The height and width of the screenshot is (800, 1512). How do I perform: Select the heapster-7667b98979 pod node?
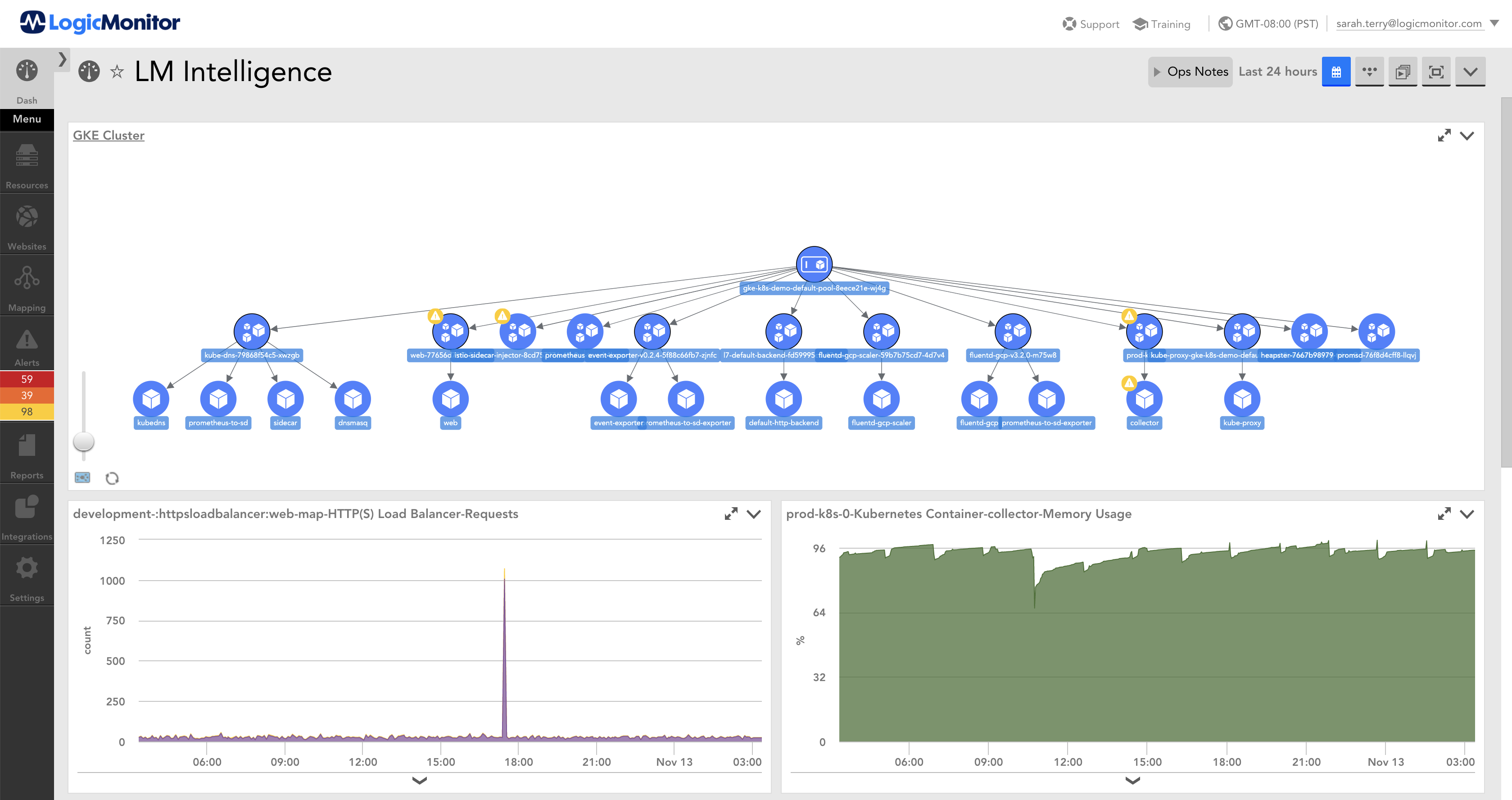click(x=1309, y=331)
